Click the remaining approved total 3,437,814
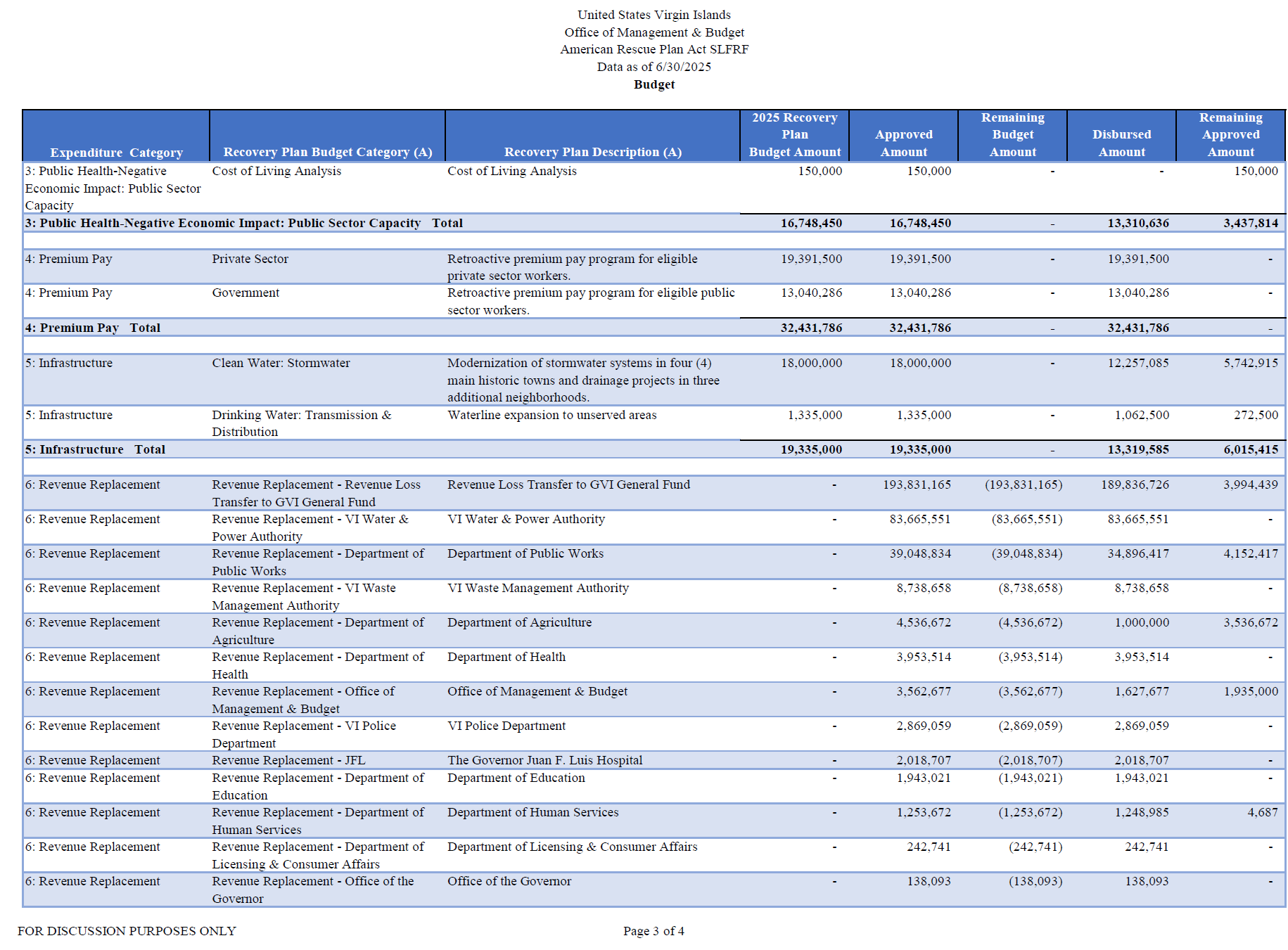Viewport: 1288px width, 950px height. point(1251,223)
